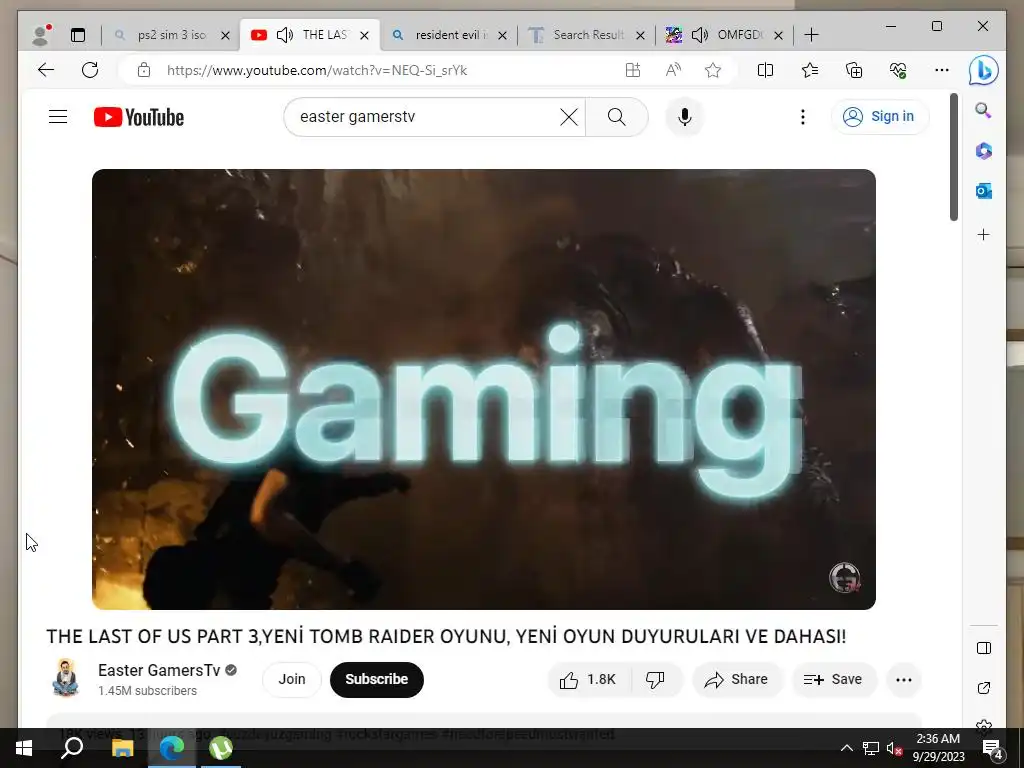
Task: Subscribe to Easter GamersTv
Action: pos(377,679)
